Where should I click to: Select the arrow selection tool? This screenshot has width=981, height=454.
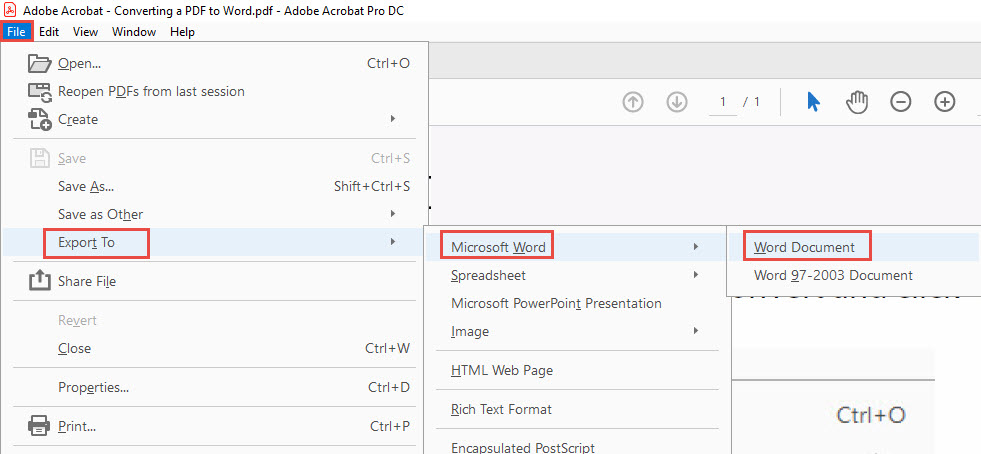tap(813, 101)
